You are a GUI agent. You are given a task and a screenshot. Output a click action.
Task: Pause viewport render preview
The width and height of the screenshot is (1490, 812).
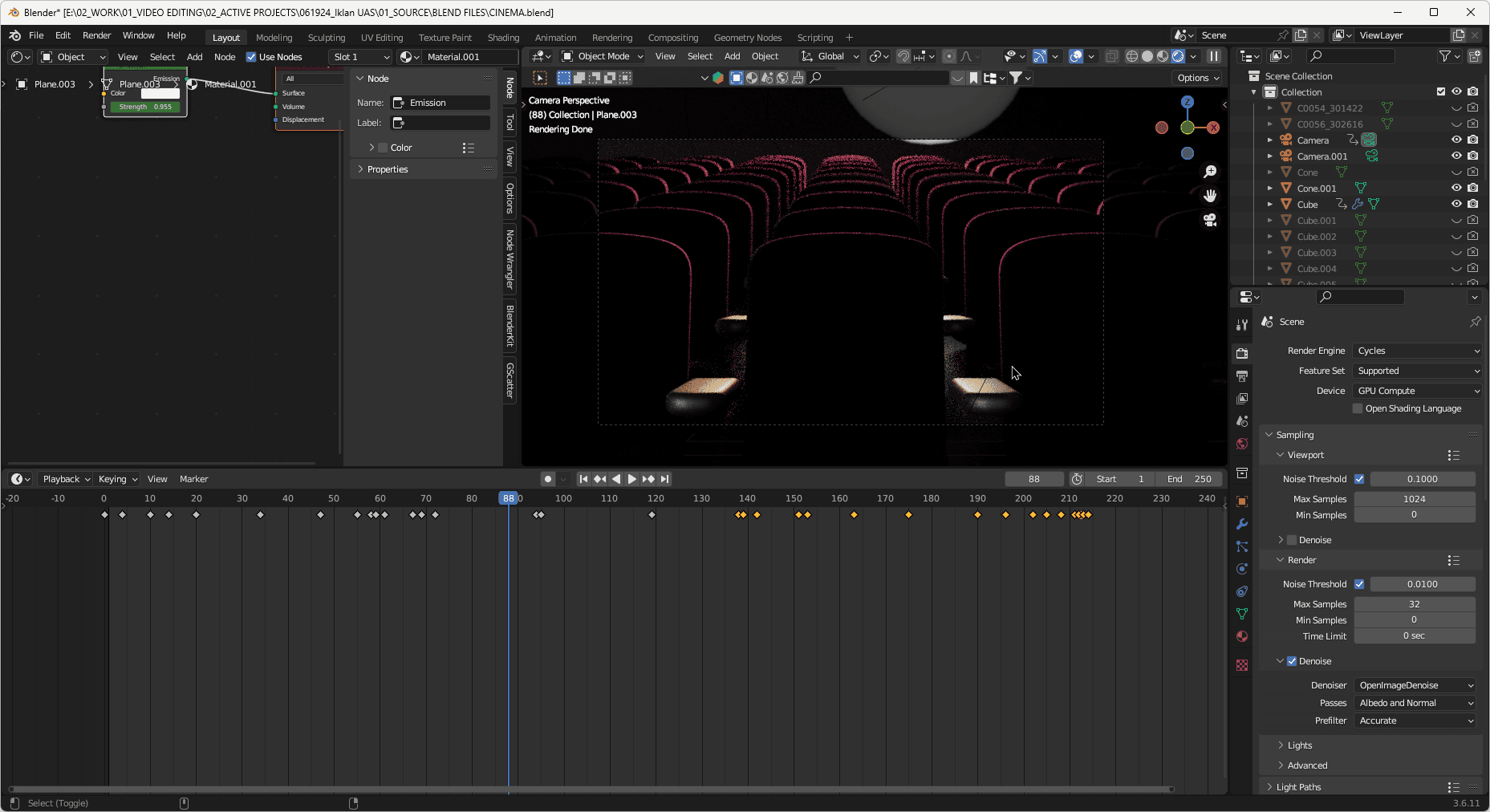1214,56
